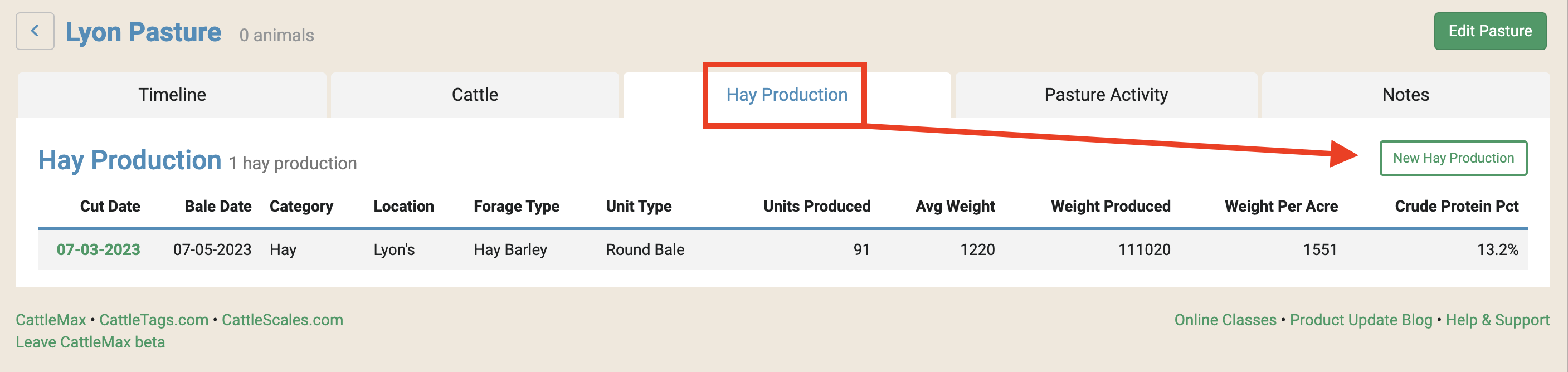Open the CattleTags.com link
The width and height of the screenshot is (1568, 372).
[154, 319]
